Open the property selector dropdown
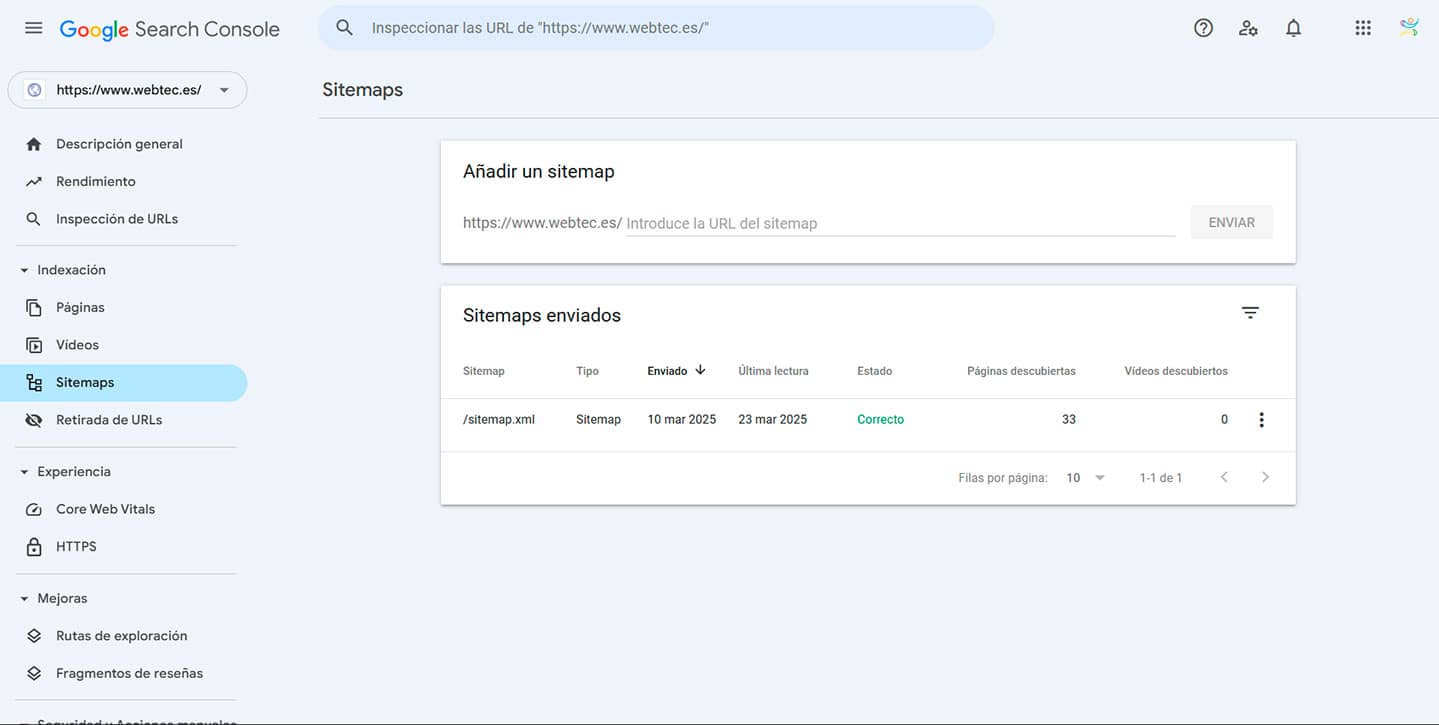Image resolution: width=1439 pixels, height=725 pixels. coord(127,90)
